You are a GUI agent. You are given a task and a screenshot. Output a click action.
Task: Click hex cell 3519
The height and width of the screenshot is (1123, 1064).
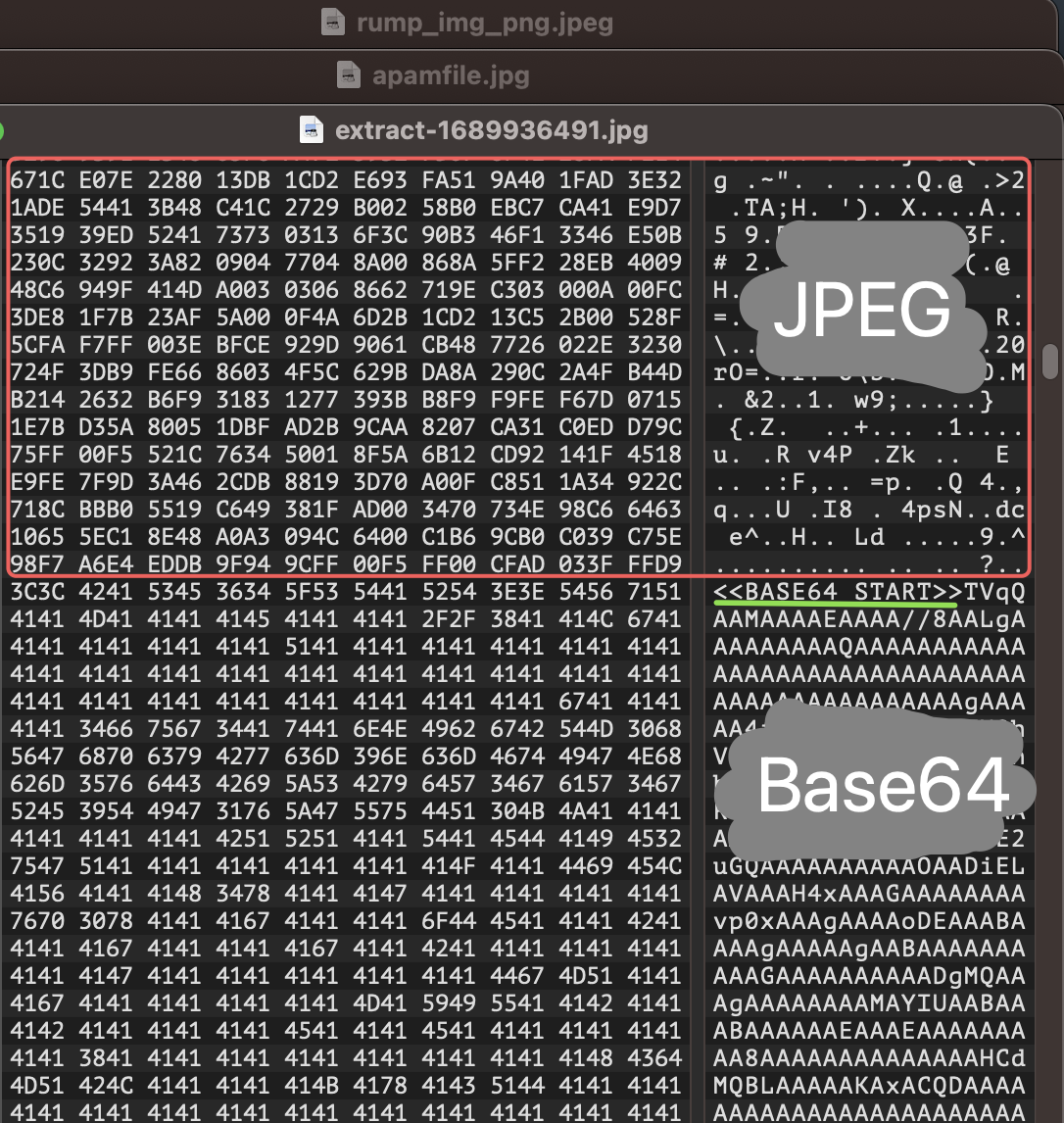[37, 235]
